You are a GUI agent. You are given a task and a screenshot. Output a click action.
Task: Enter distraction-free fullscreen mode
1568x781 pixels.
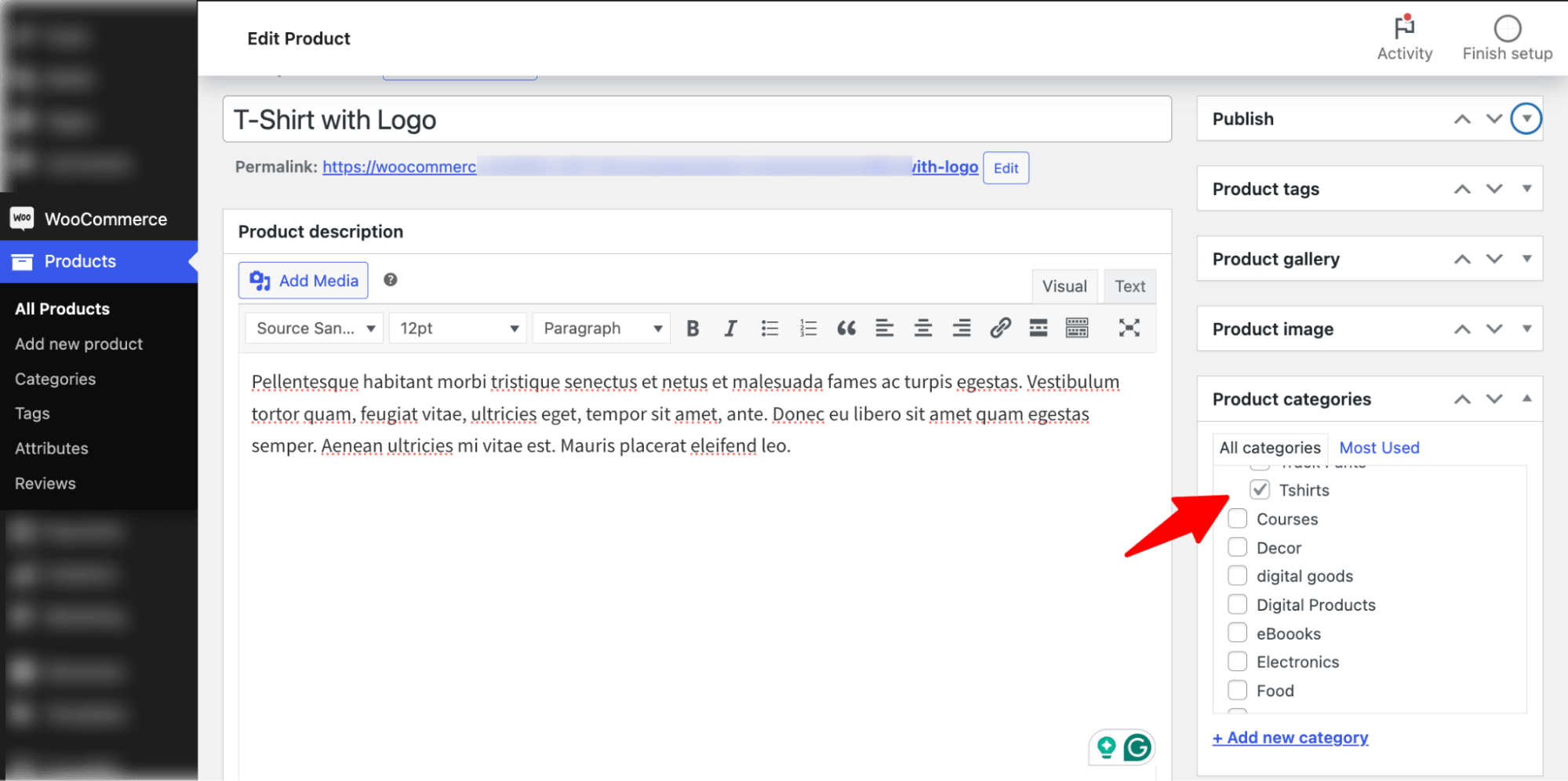[x=1129, y=329]
